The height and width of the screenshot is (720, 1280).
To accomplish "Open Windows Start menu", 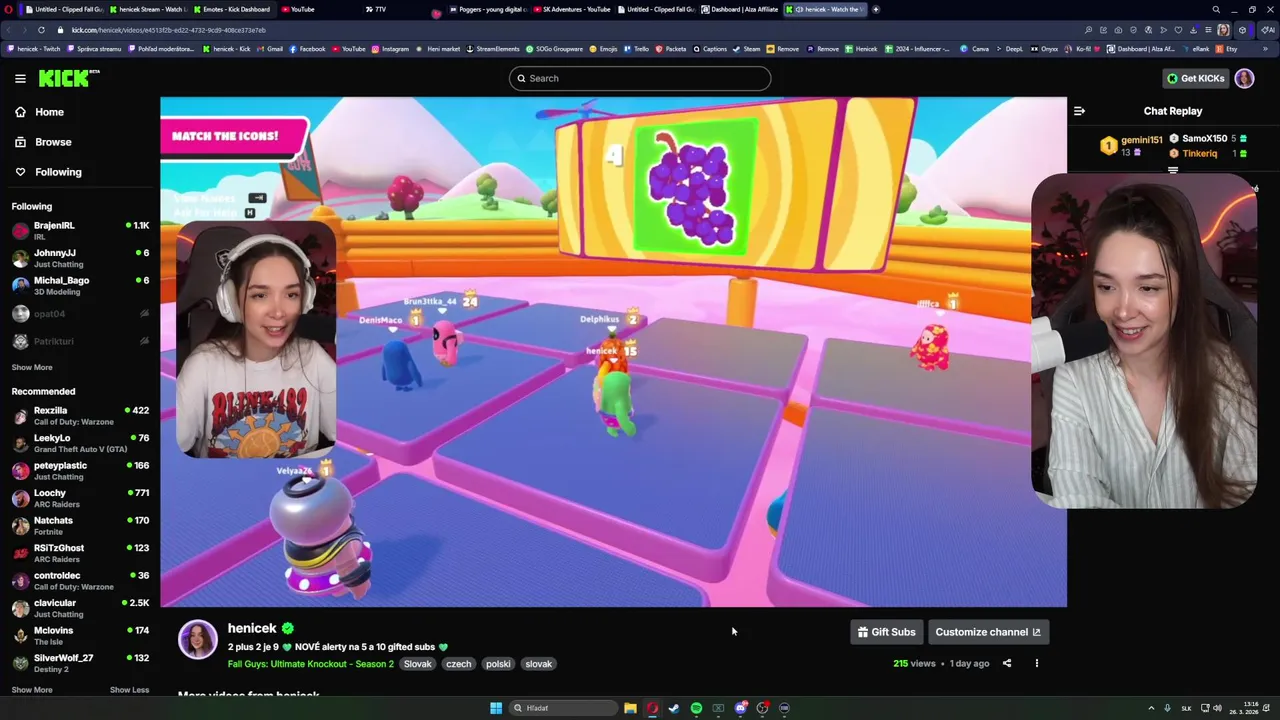I will [496, 708].
